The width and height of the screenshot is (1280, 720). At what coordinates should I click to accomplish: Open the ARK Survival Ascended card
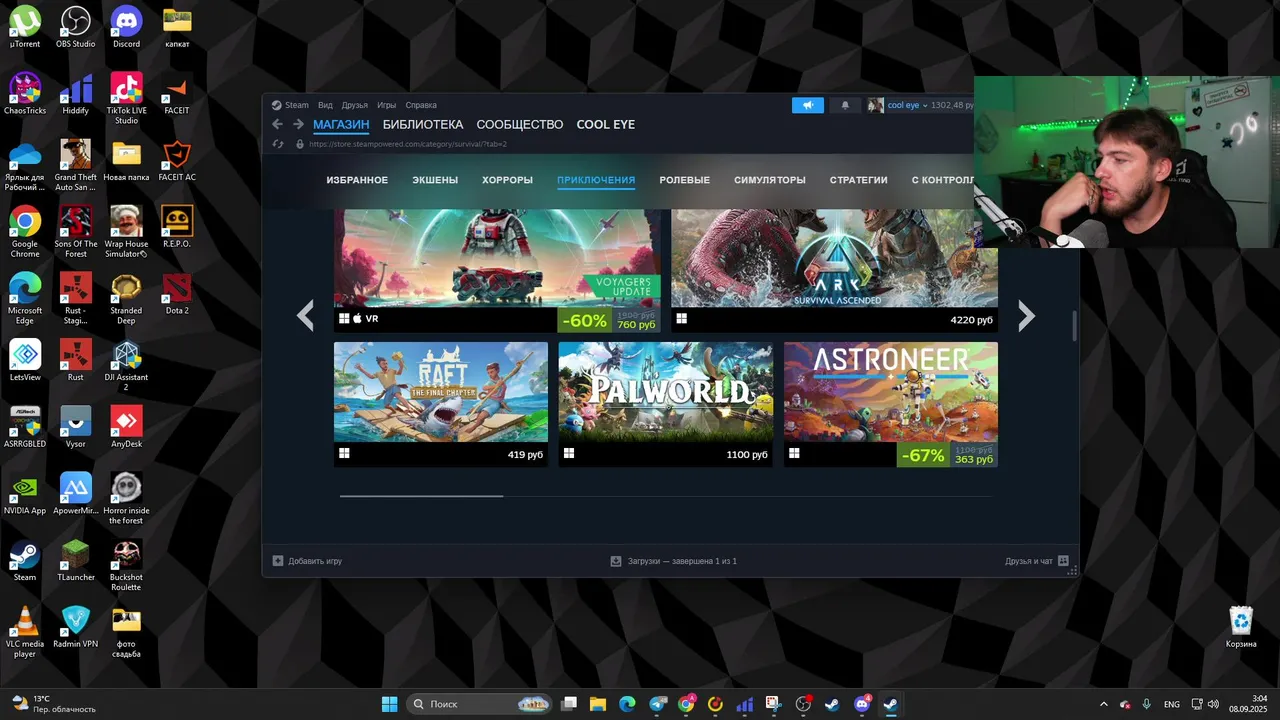pyautogui.click(x=834, y=271)
